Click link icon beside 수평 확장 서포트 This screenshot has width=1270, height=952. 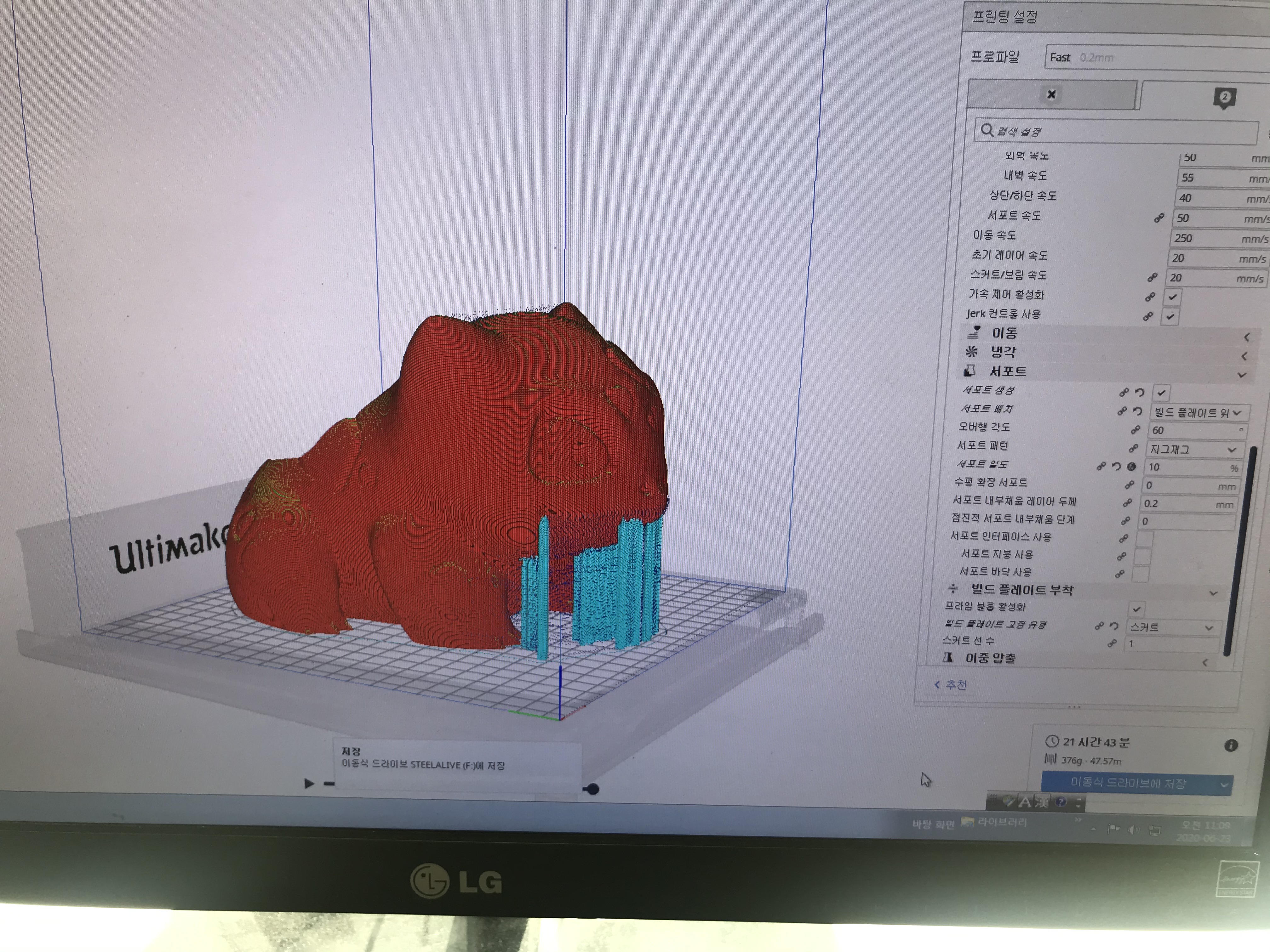click(1129, 485)
